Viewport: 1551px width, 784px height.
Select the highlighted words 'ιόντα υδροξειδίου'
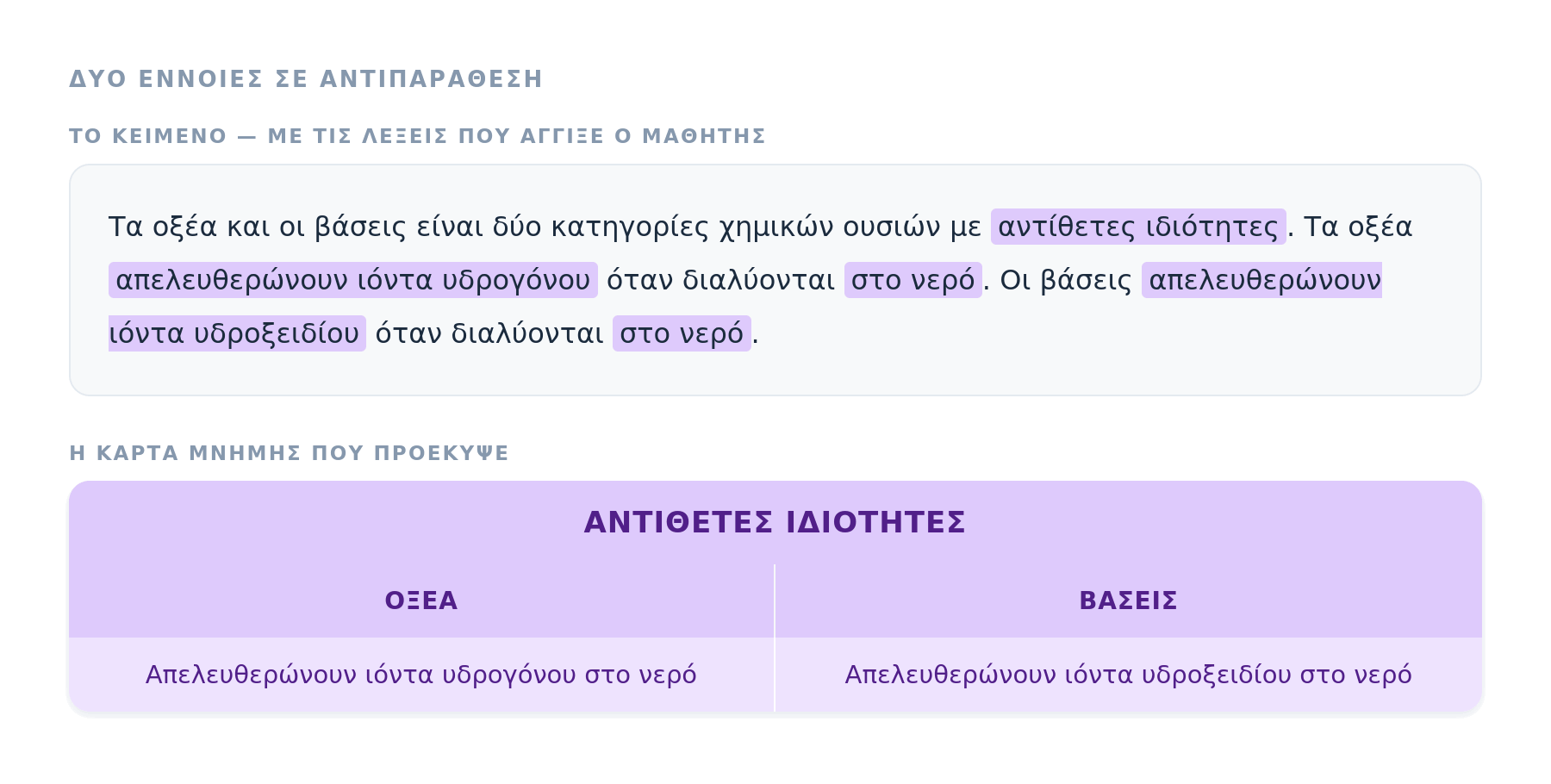(x=237, y=333)
